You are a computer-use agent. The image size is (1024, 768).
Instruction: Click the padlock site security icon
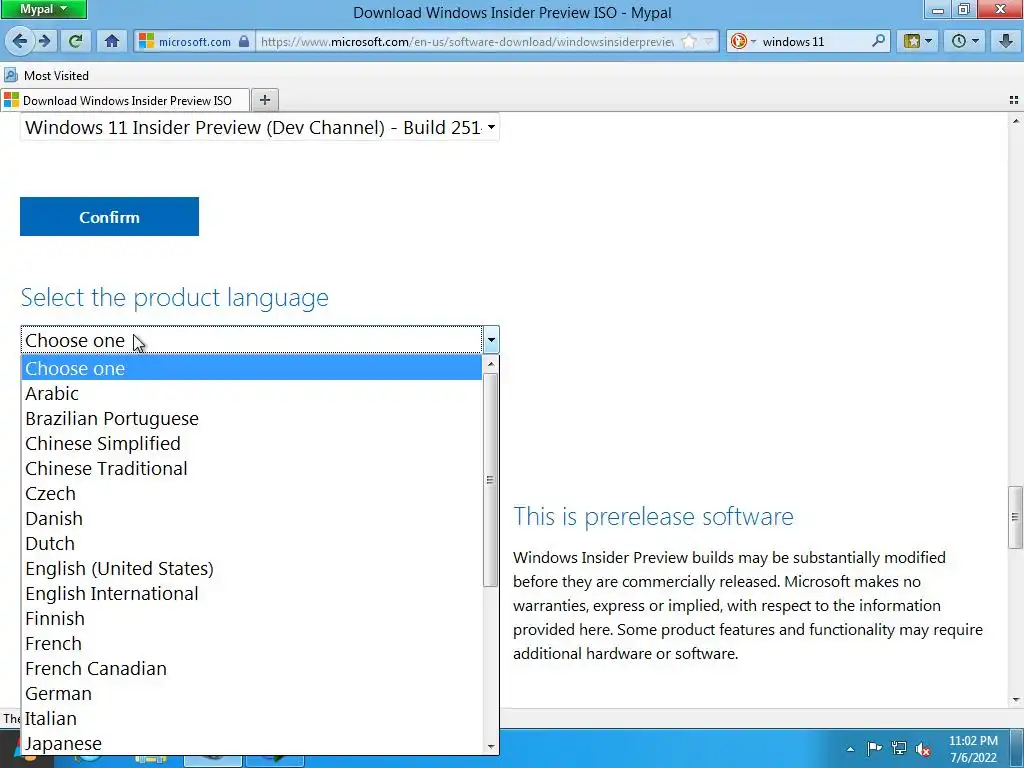[244, 41]
